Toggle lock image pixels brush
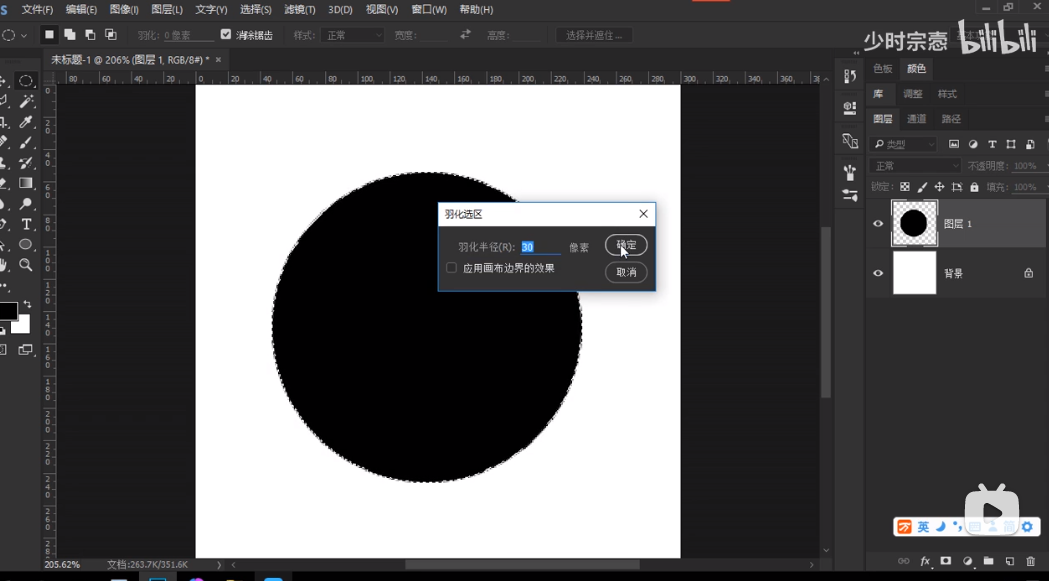 tap(922, 187)
